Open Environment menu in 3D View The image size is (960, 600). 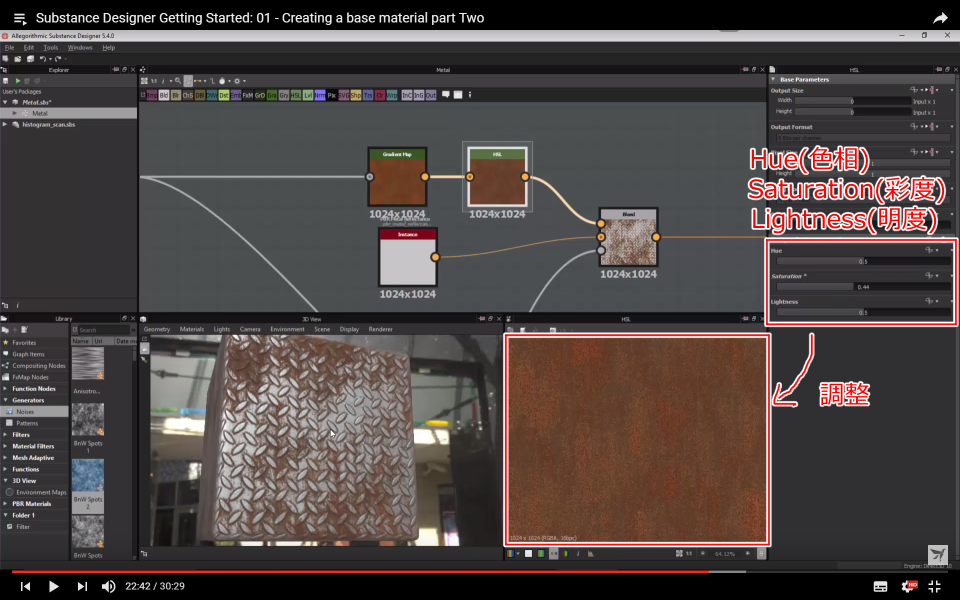click(287, 329)
